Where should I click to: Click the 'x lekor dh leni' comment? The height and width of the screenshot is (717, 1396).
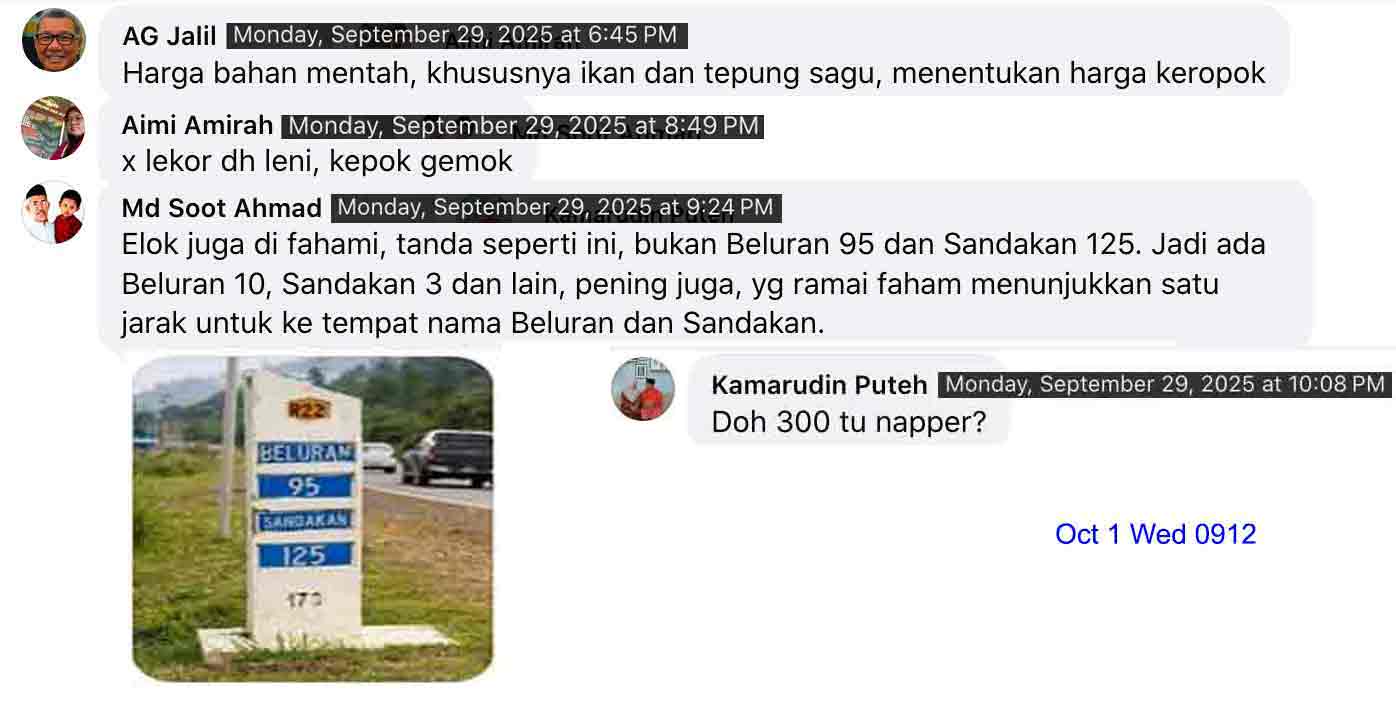(x=317, y=161)
